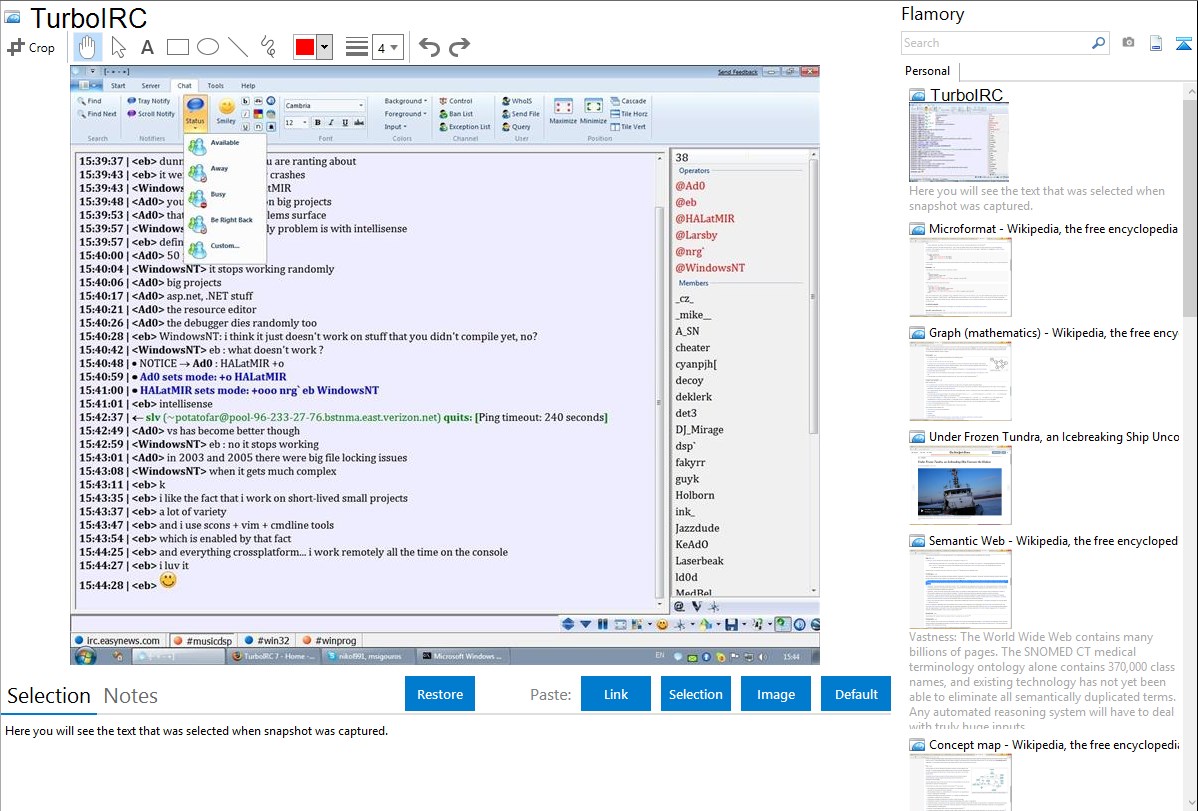Select the text annotation tool
The height and width of the screenshot is (811, 1198).
147,47
